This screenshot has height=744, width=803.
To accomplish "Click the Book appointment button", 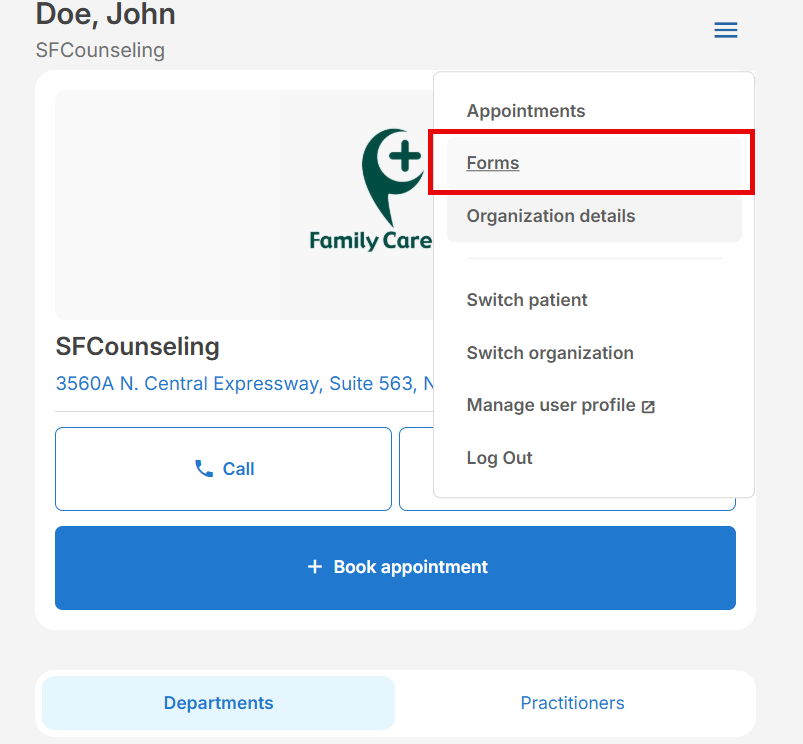I will (x=395, y=567).
